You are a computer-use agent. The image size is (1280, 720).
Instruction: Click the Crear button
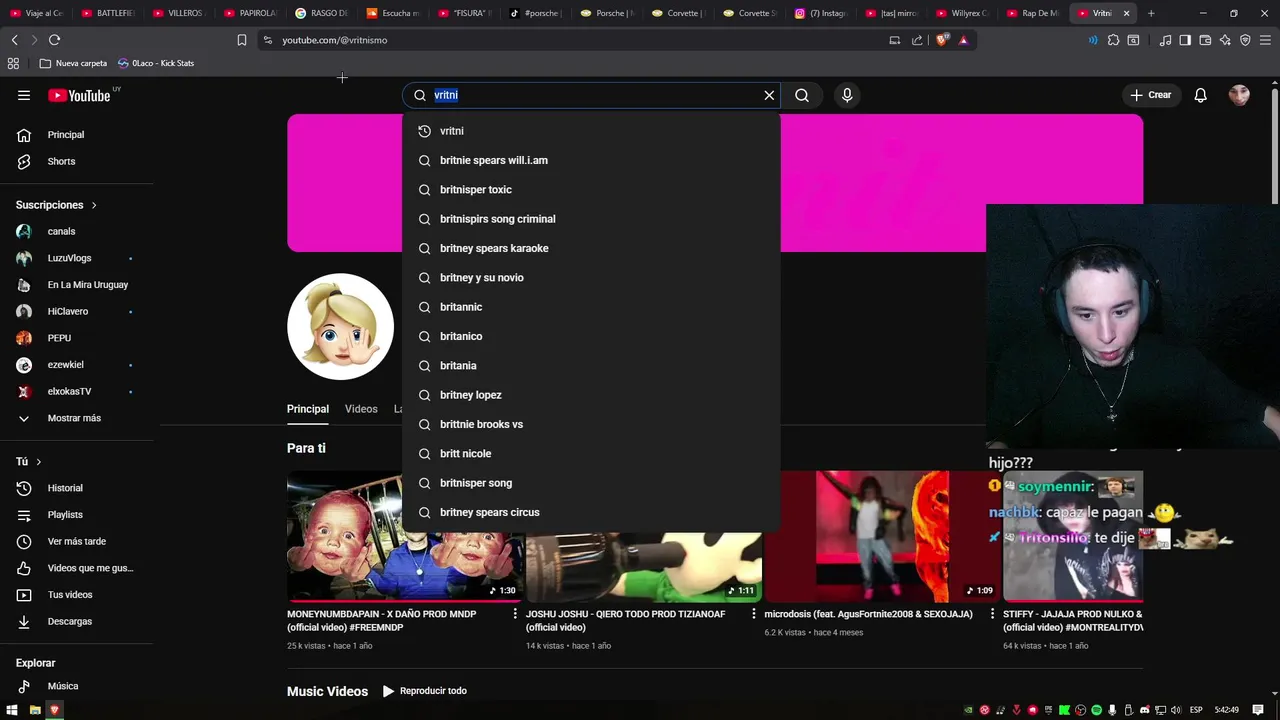(1151, 95)
